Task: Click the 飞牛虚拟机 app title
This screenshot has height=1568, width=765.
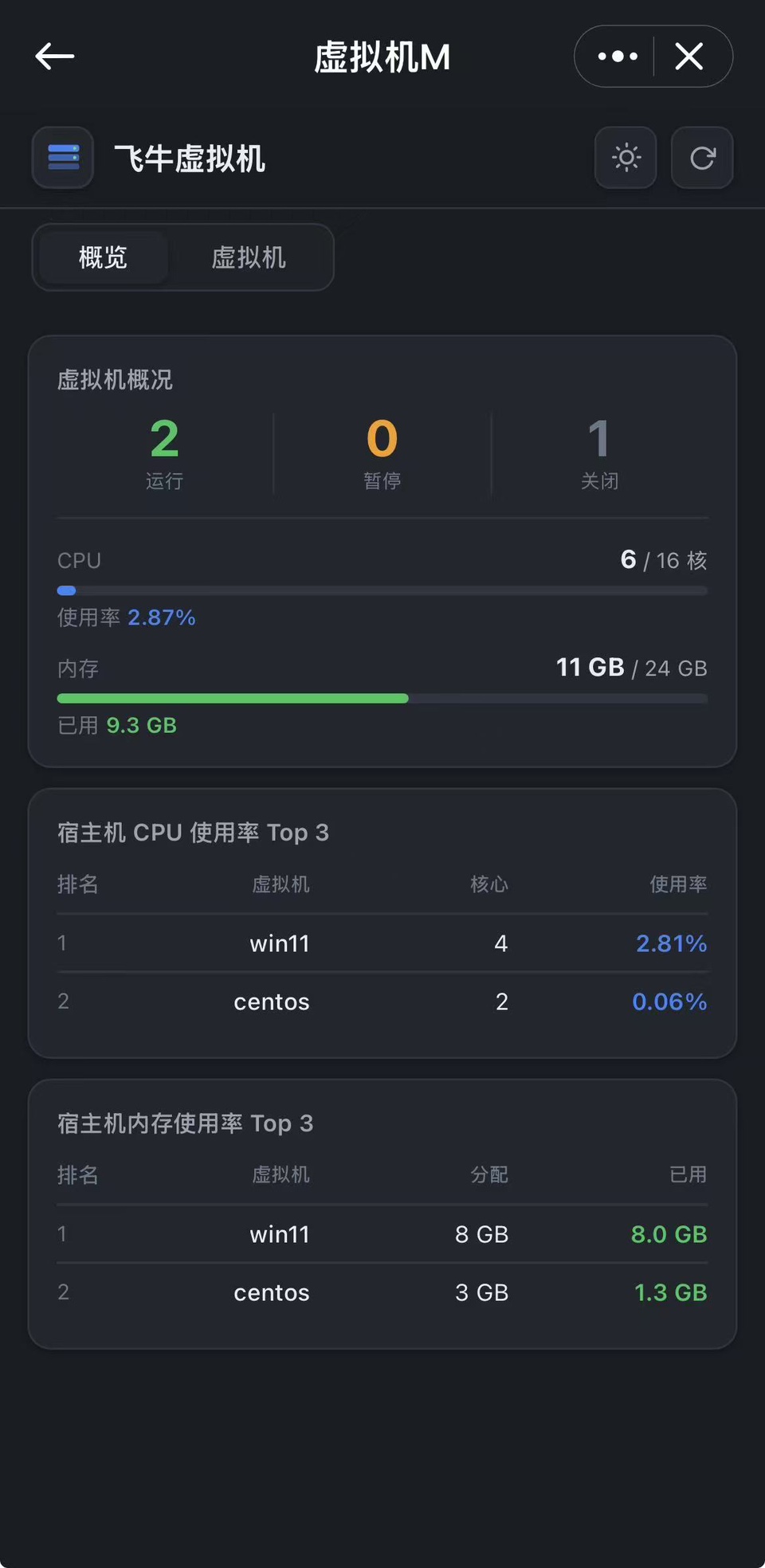Action: (x=190, y=158)
